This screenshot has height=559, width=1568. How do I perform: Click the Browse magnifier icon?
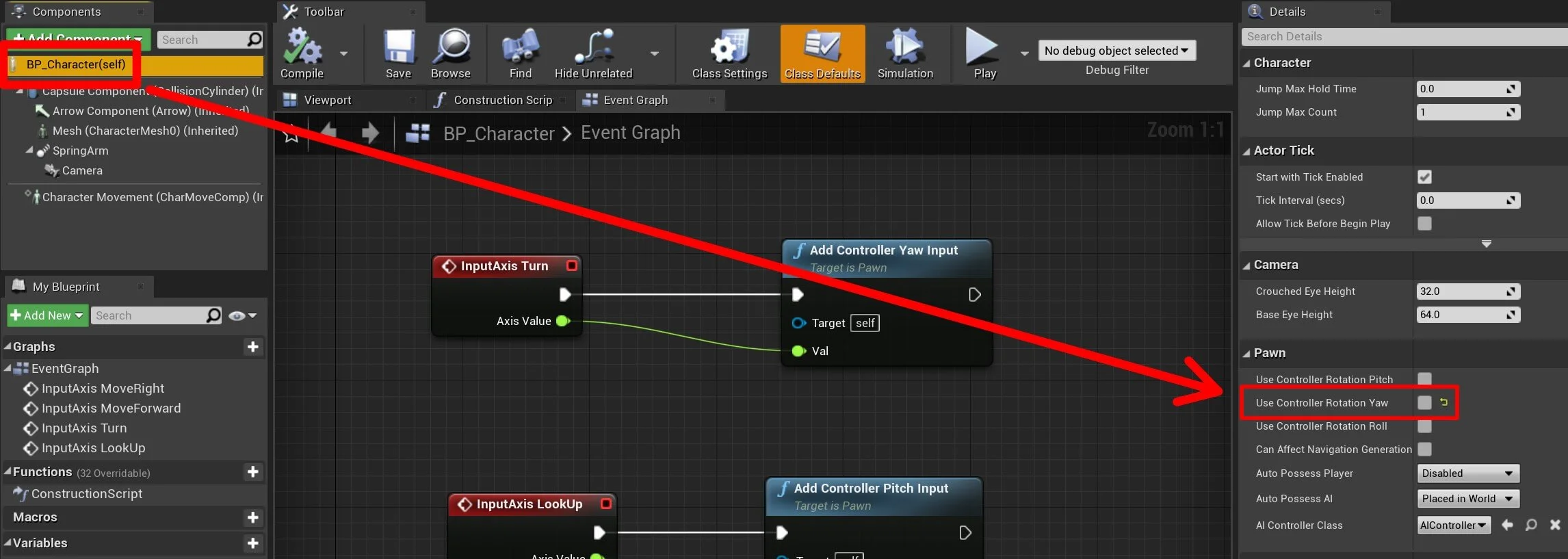tap(451, 48)
